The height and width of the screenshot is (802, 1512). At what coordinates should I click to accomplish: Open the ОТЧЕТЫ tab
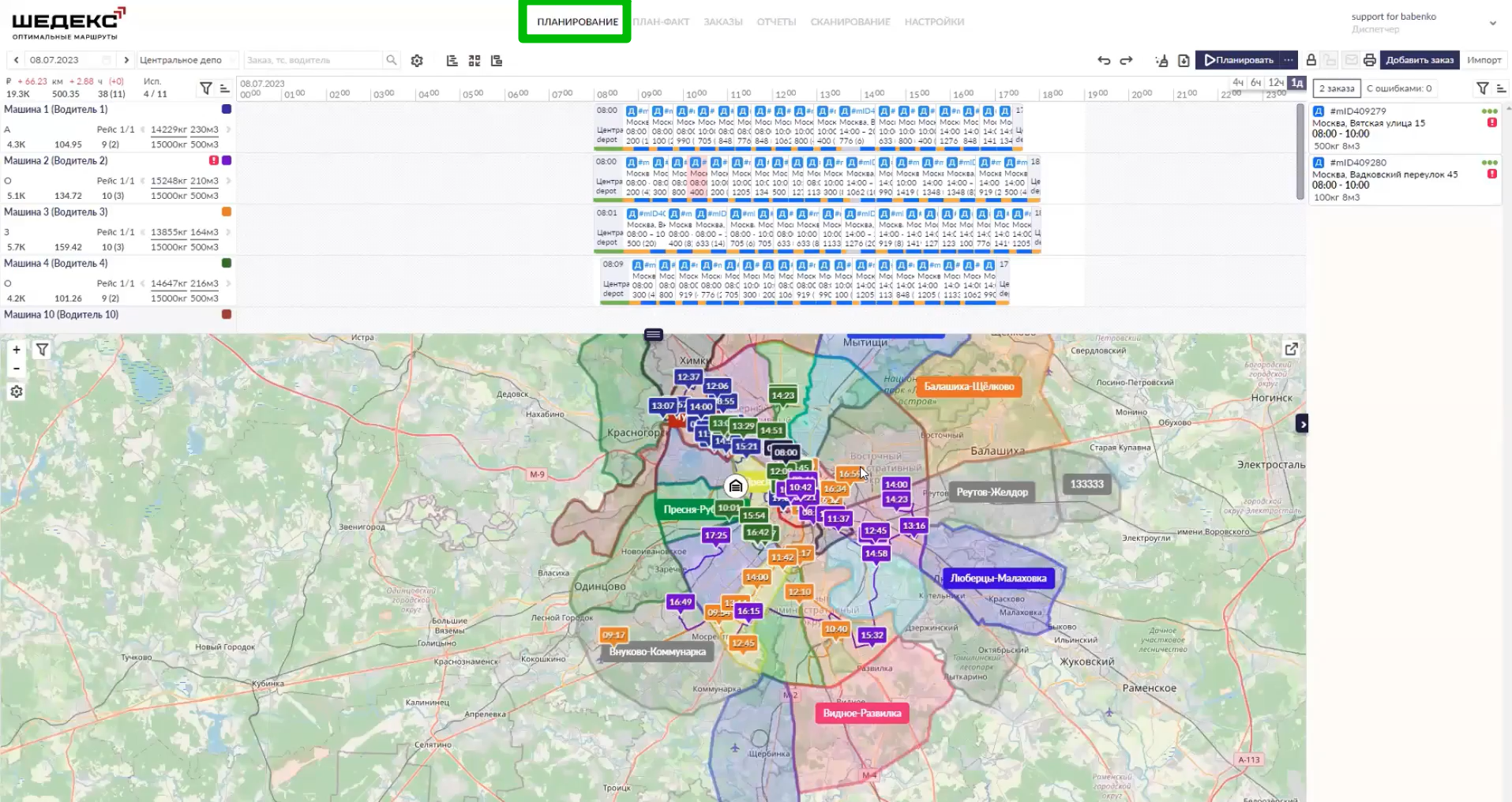pyautogui.click(x=776, y=22)
